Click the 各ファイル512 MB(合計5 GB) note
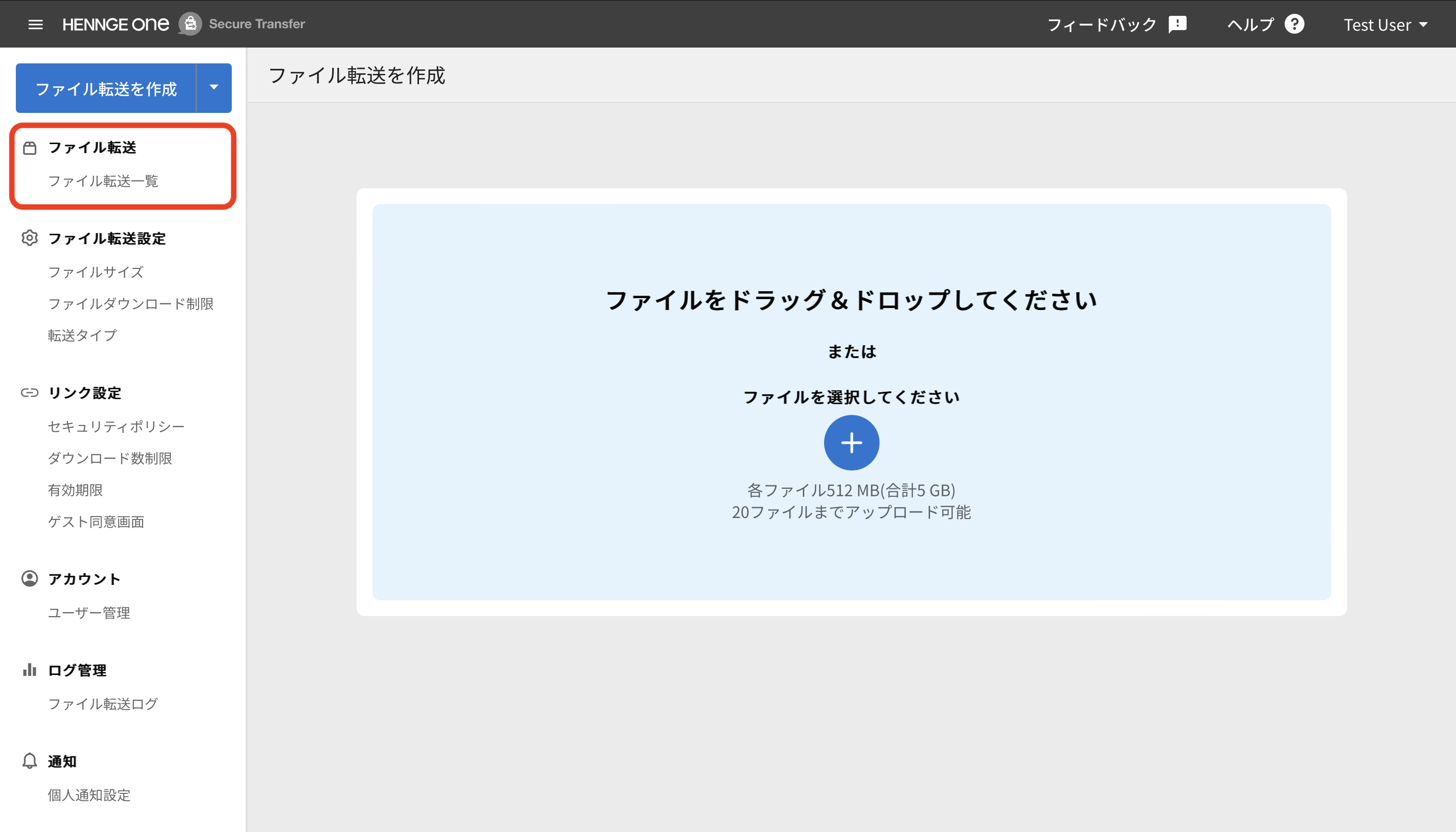 851,490
